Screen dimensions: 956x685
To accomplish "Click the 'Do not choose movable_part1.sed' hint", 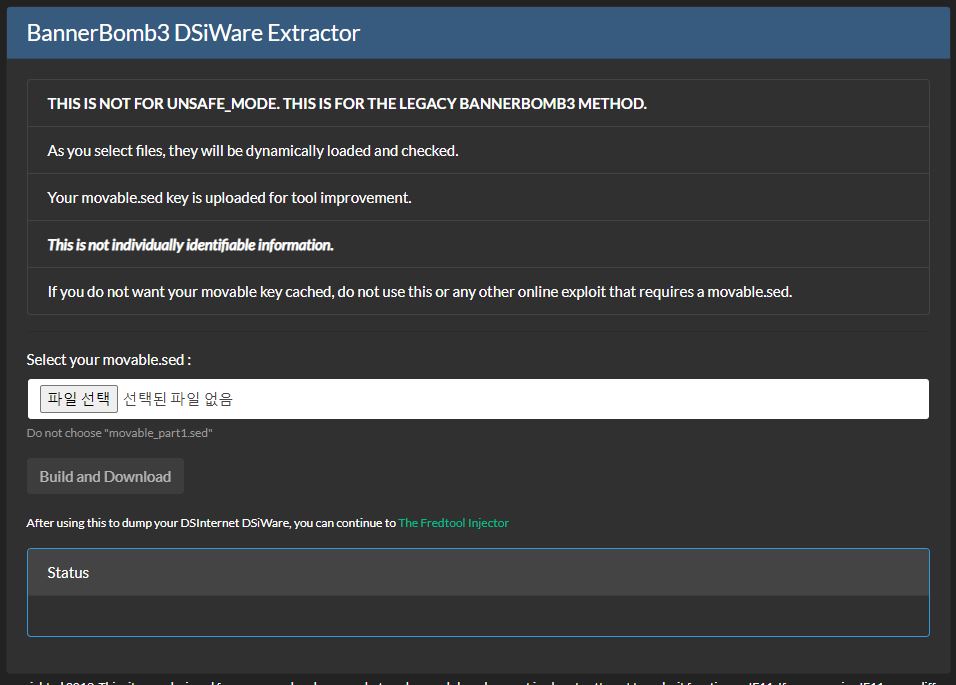I will coord(120,433).
